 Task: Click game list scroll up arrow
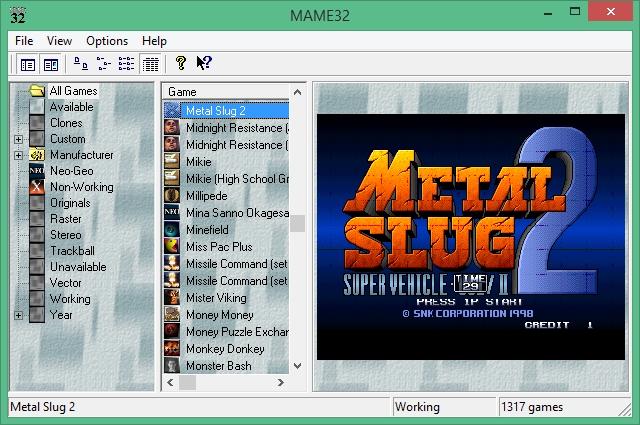[298, 92]
